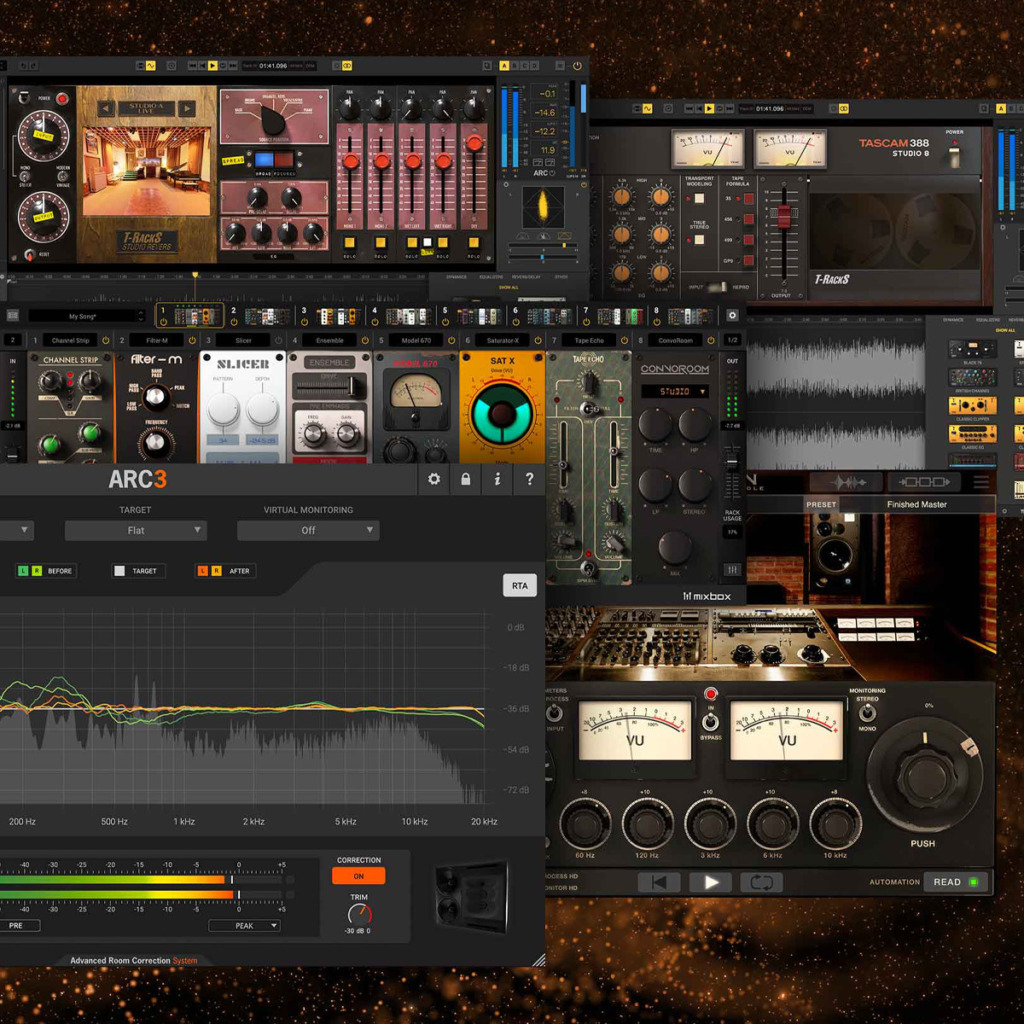The width and height of the screenshot is (1024, 1024).
Task: Click the ARC3 lock icon
Action: click(x=466, y=479)
